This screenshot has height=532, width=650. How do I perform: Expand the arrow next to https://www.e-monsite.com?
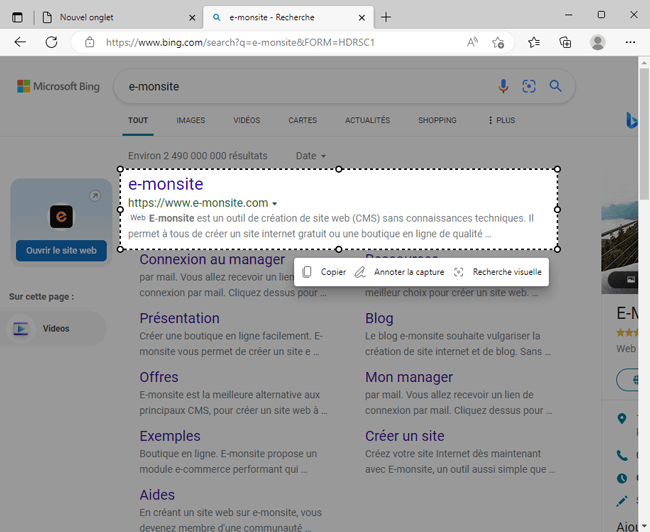point(274,204)
